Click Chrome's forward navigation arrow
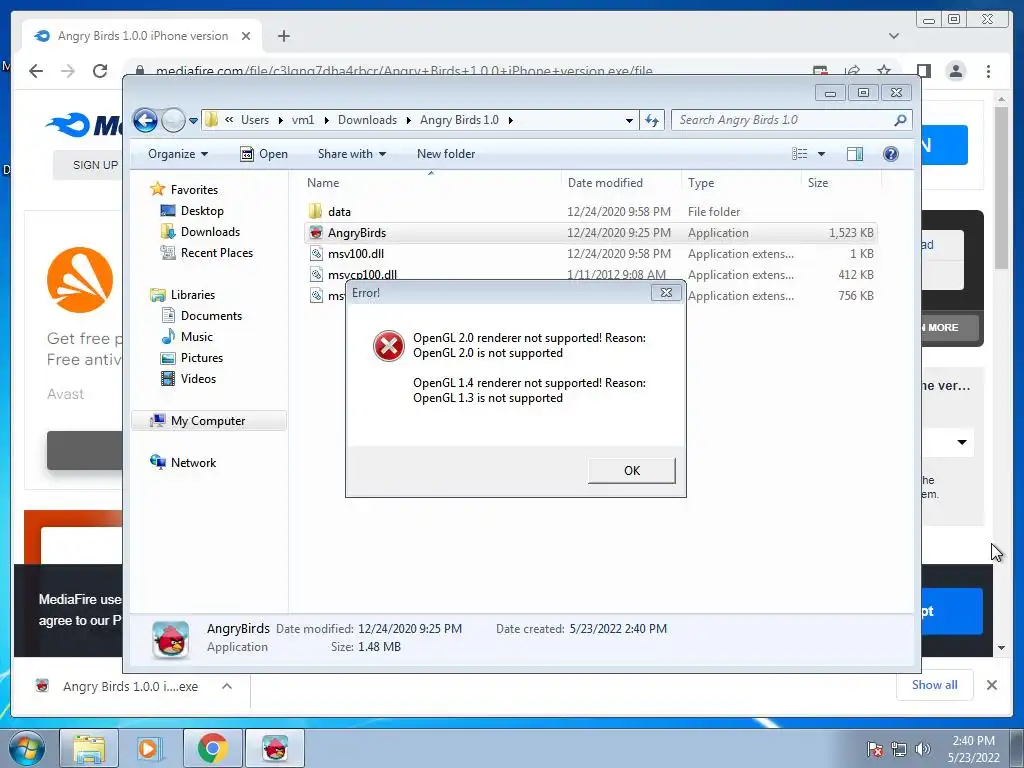 coord(68,71)
